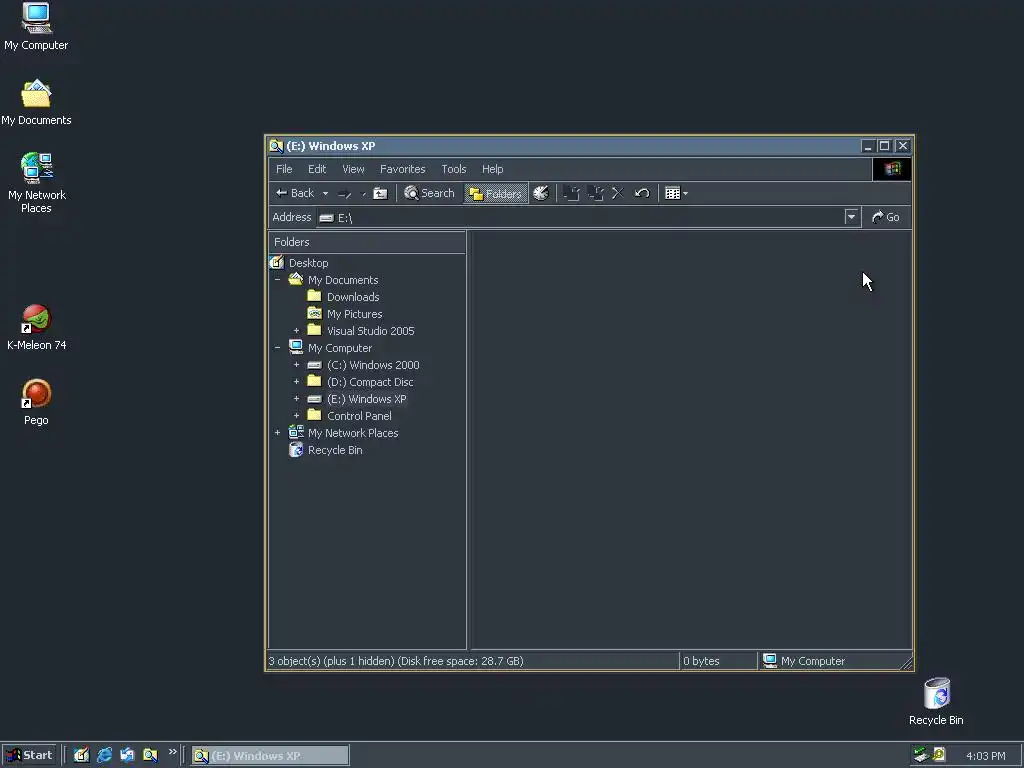
Task: Select (E:) Windows XP in tree
Action: pyautogui.click(x=366, y=399)
